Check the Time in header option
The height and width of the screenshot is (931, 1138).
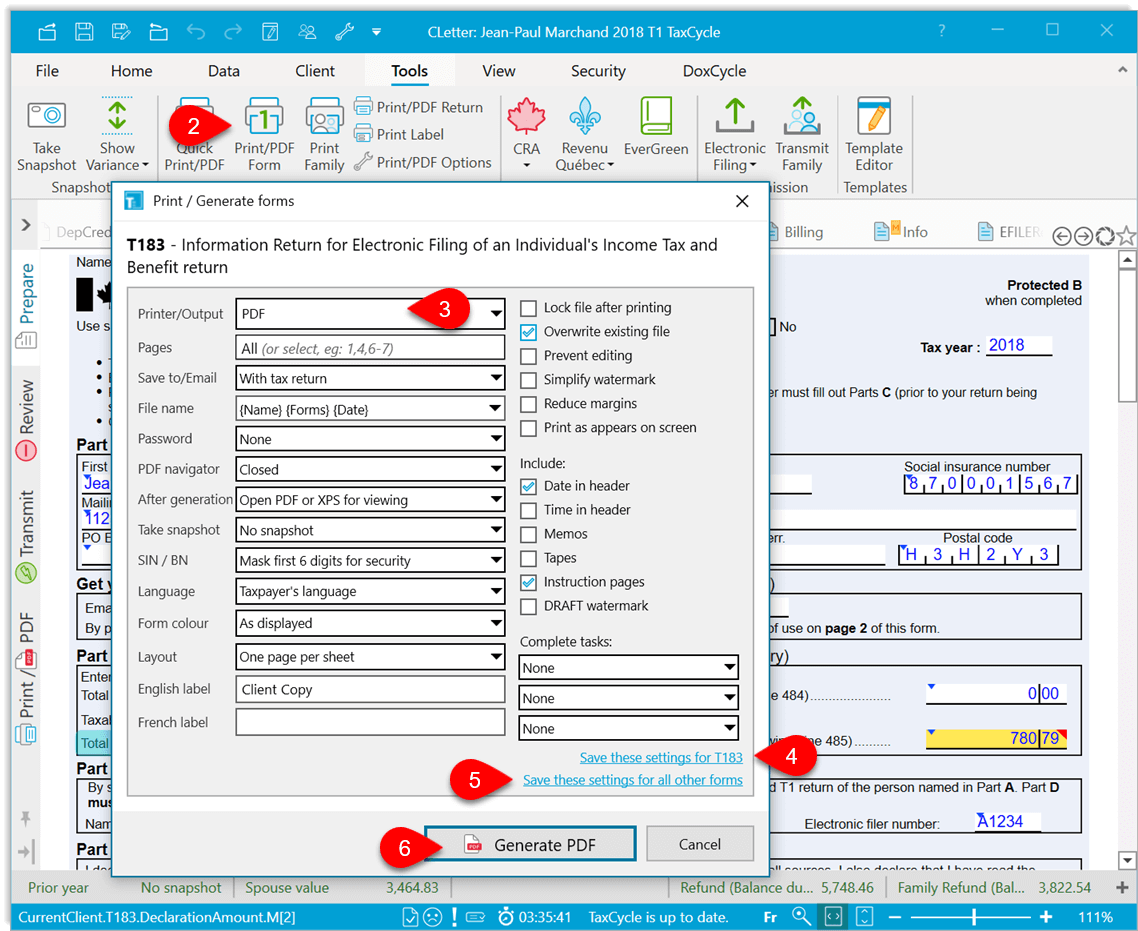pos(528,510)
